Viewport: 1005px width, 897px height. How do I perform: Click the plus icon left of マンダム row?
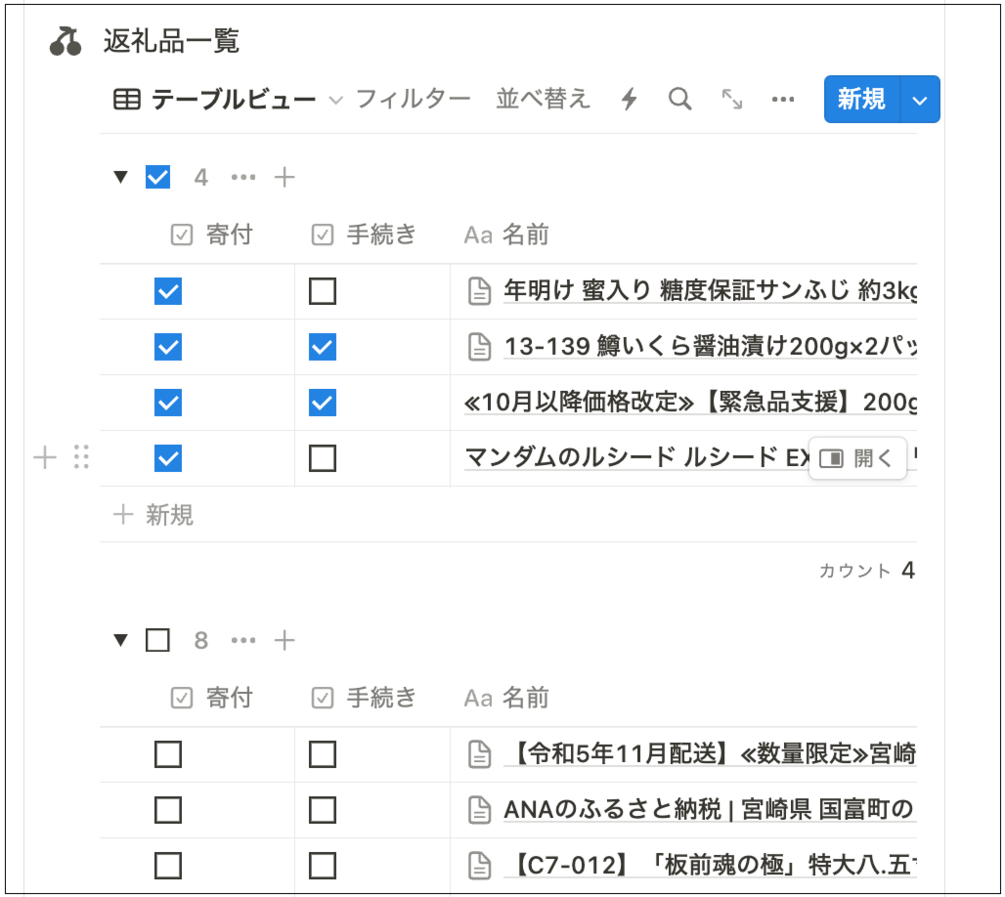[x=45, y=458]
